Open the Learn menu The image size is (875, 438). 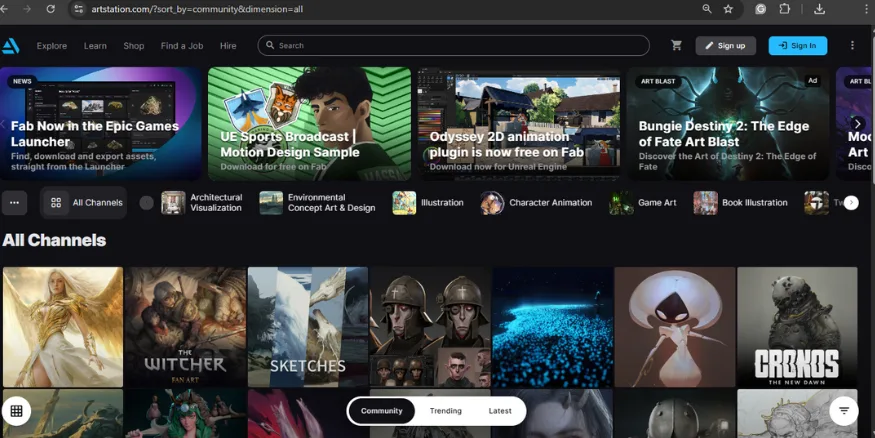coord(95,46)
